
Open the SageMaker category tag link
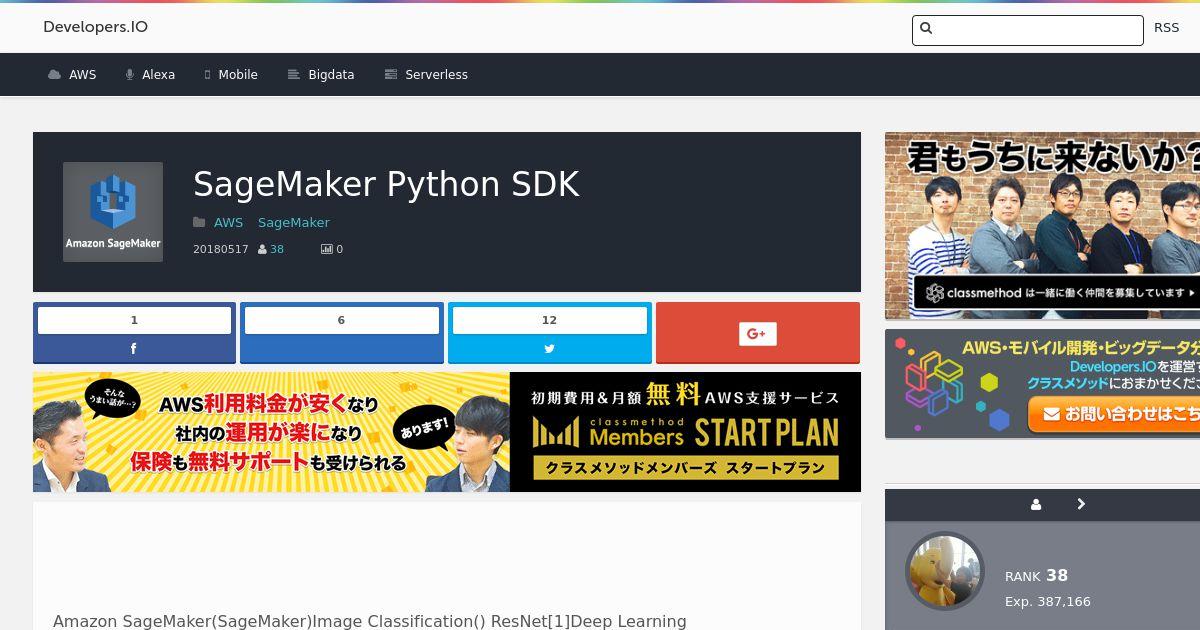[294, 223]
